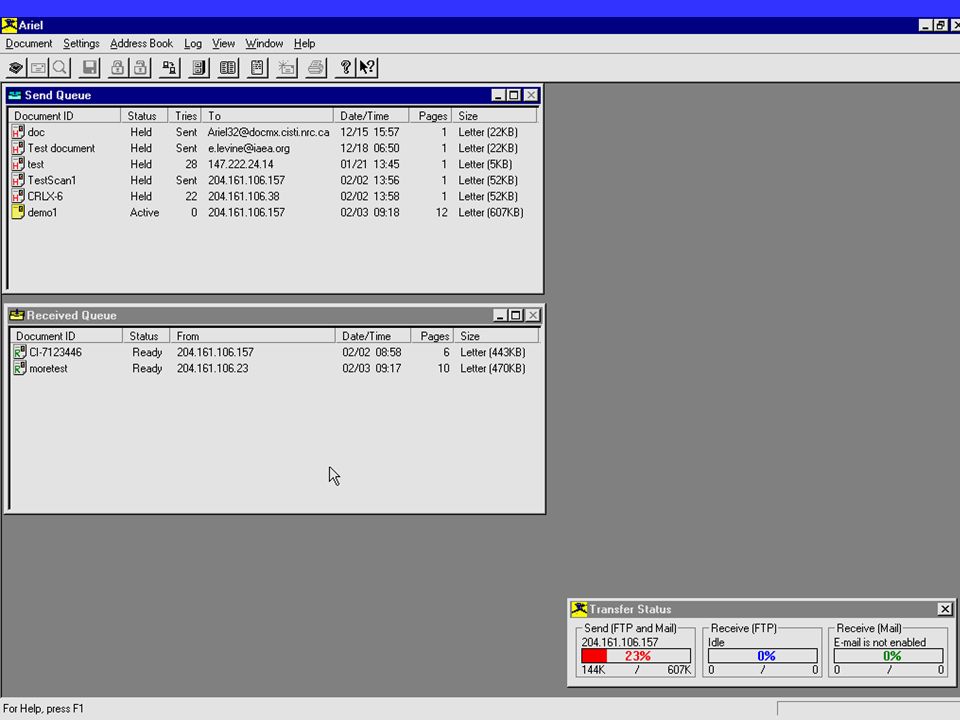This screenshot has height=720, width=960.
Task: Click address 147.222.24.14
Action: pyautogui.click(x=241, y=164)
